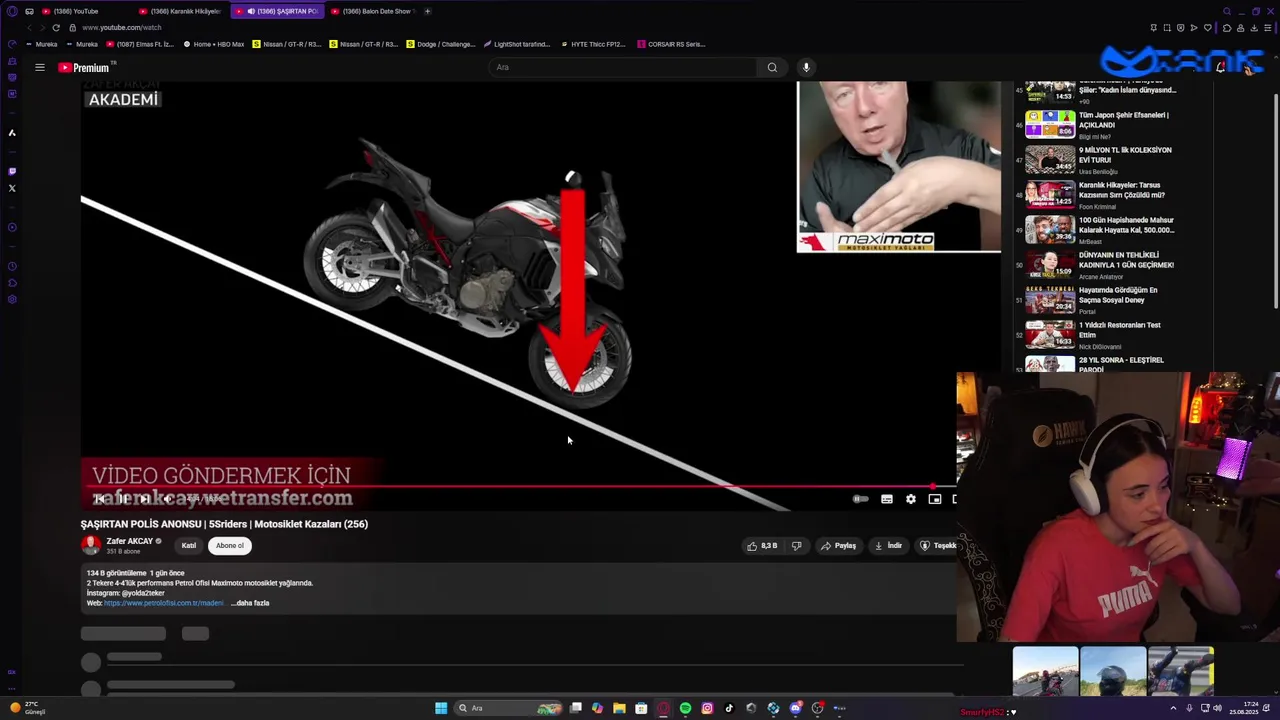Open File Explorer from the taskbar
The height and width of the screenshot is (720, 1280).
pyautogui.click(x=619, y=708)
